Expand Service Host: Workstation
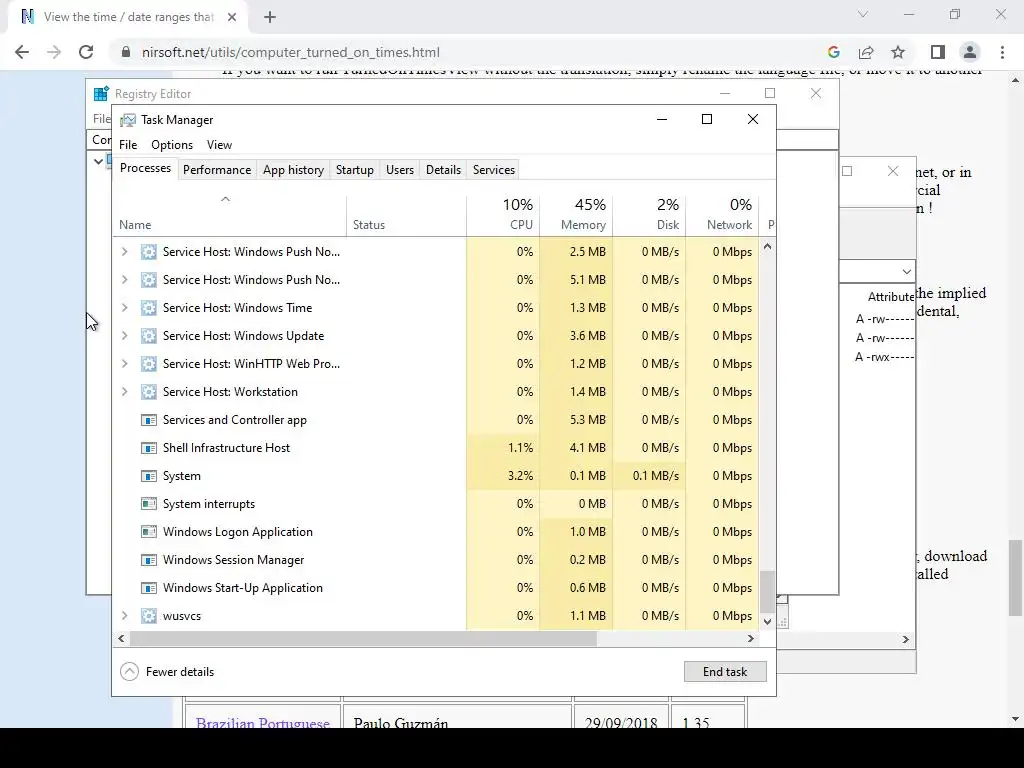The height and width of the screenshot is (768, 1024). click(124, 392)
